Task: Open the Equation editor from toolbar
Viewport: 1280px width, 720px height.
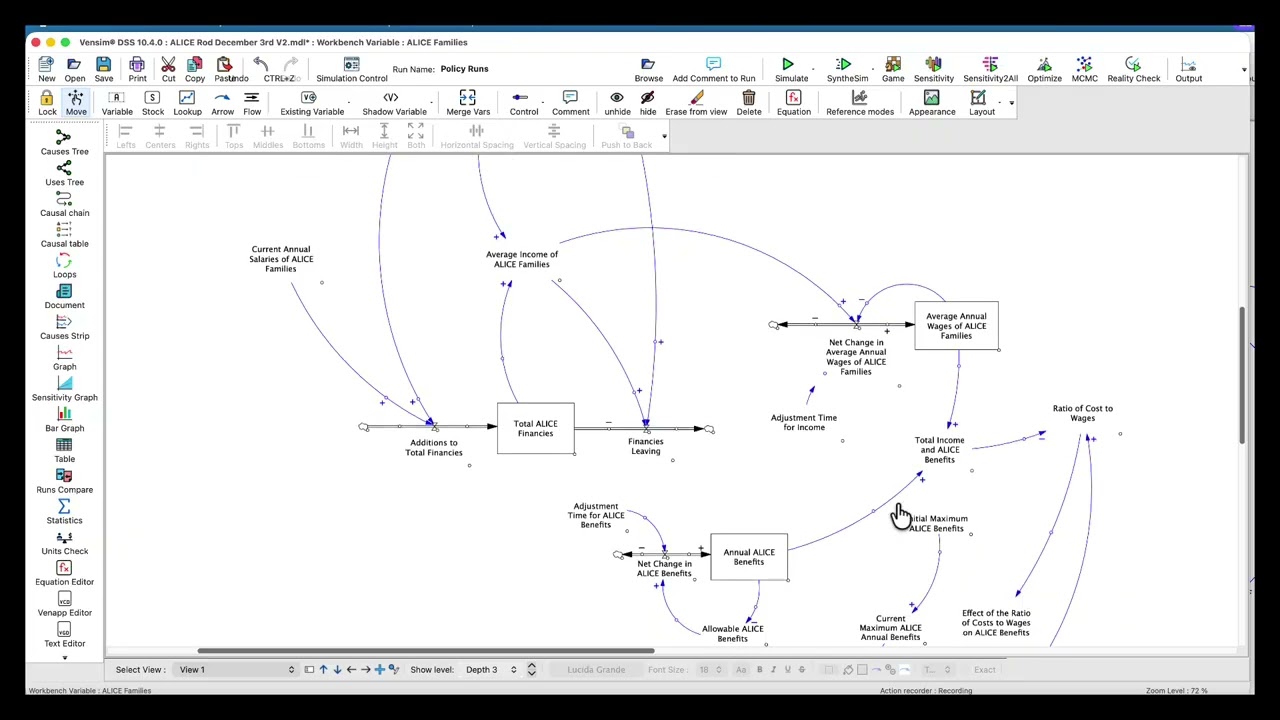Action: [793, 103]
